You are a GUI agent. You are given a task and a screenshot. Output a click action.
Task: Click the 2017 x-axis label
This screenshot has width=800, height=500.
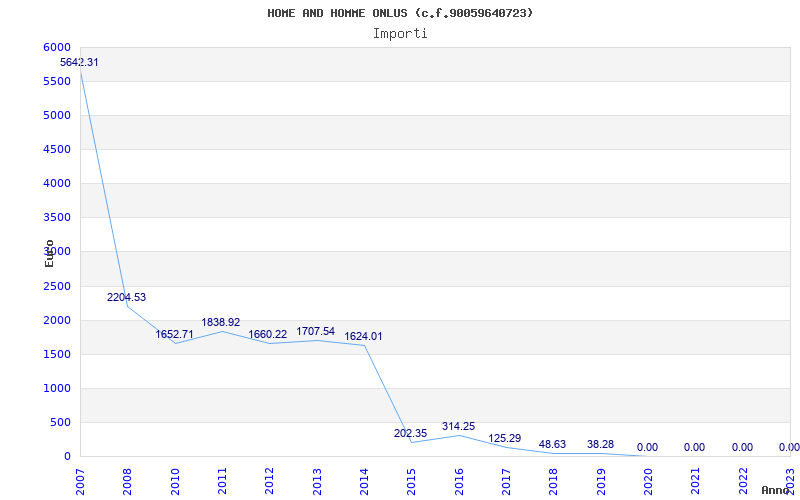pyautogui.click(x=506, y=481)
